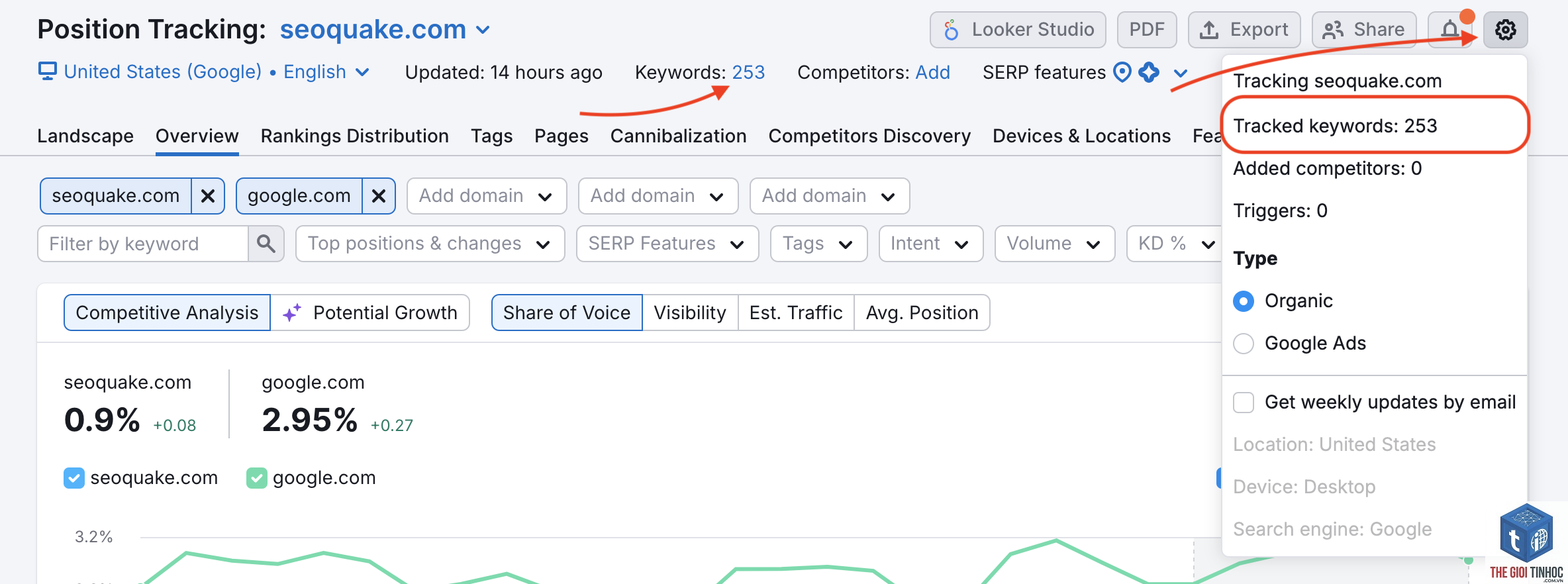Switch to the Overview tab
The image size is (1568, 584).
[x=197, y=136]
